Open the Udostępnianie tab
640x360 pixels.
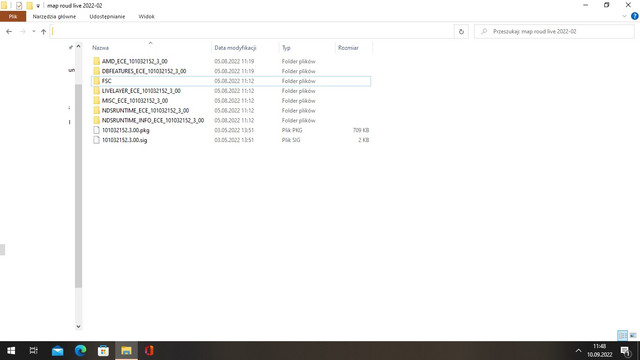[x=107, y=16]
